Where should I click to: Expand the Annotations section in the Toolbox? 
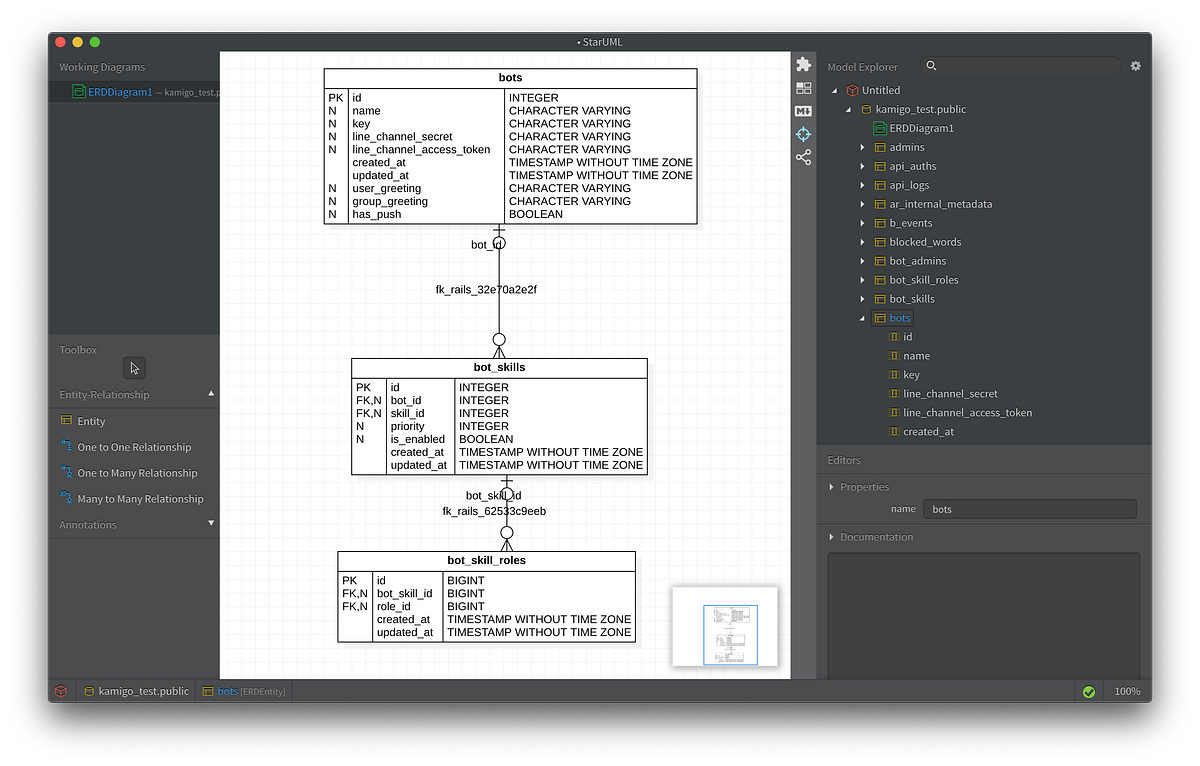tap(210, 524)
